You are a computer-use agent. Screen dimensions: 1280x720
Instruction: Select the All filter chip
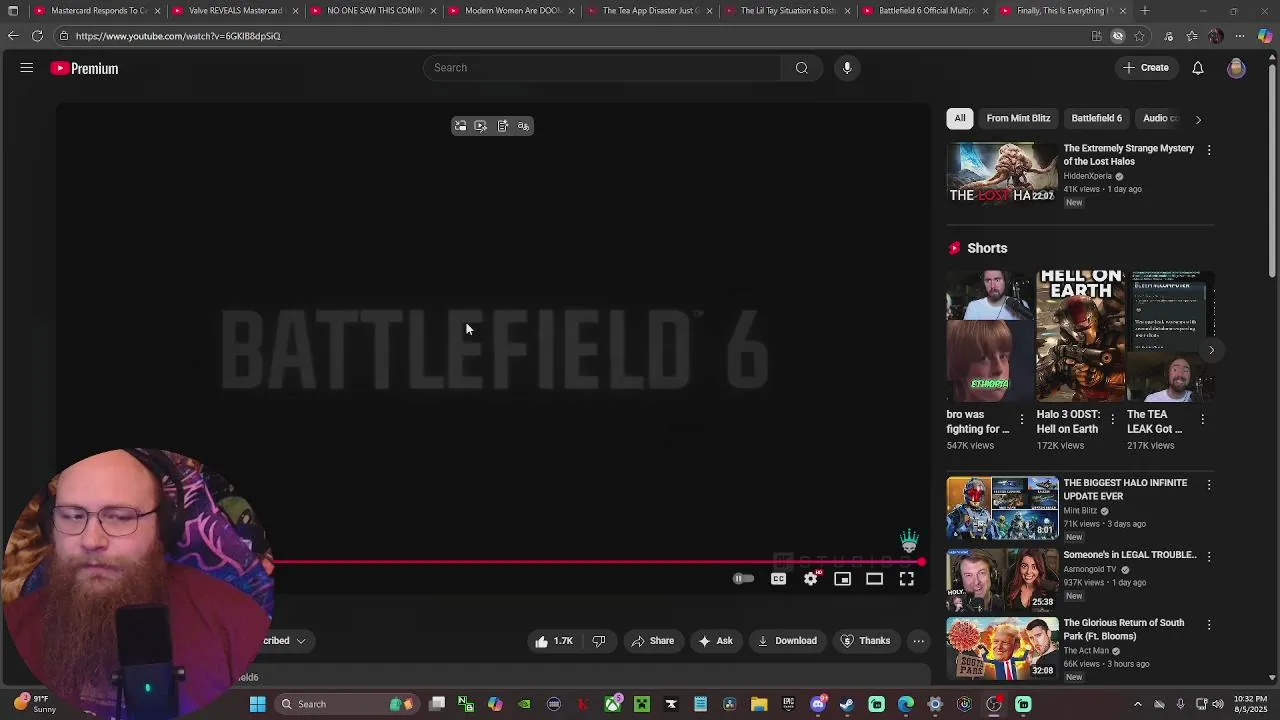point(960,118)
